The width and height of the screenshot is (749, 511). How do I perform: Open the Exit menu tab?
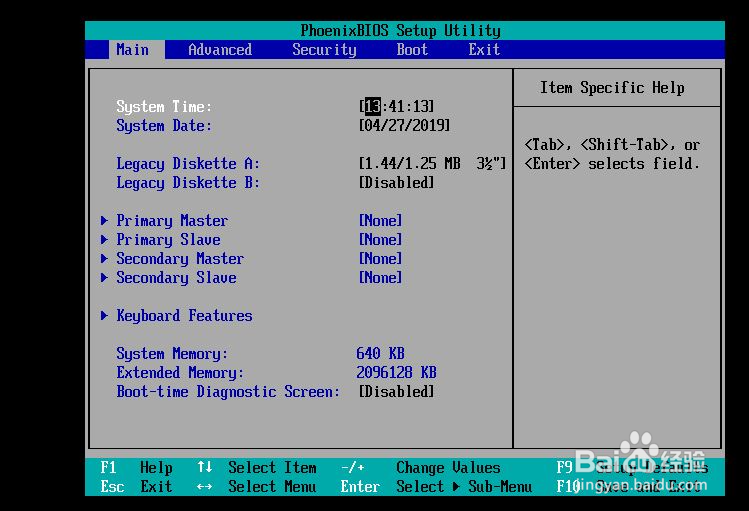click(x=484, y=50)
